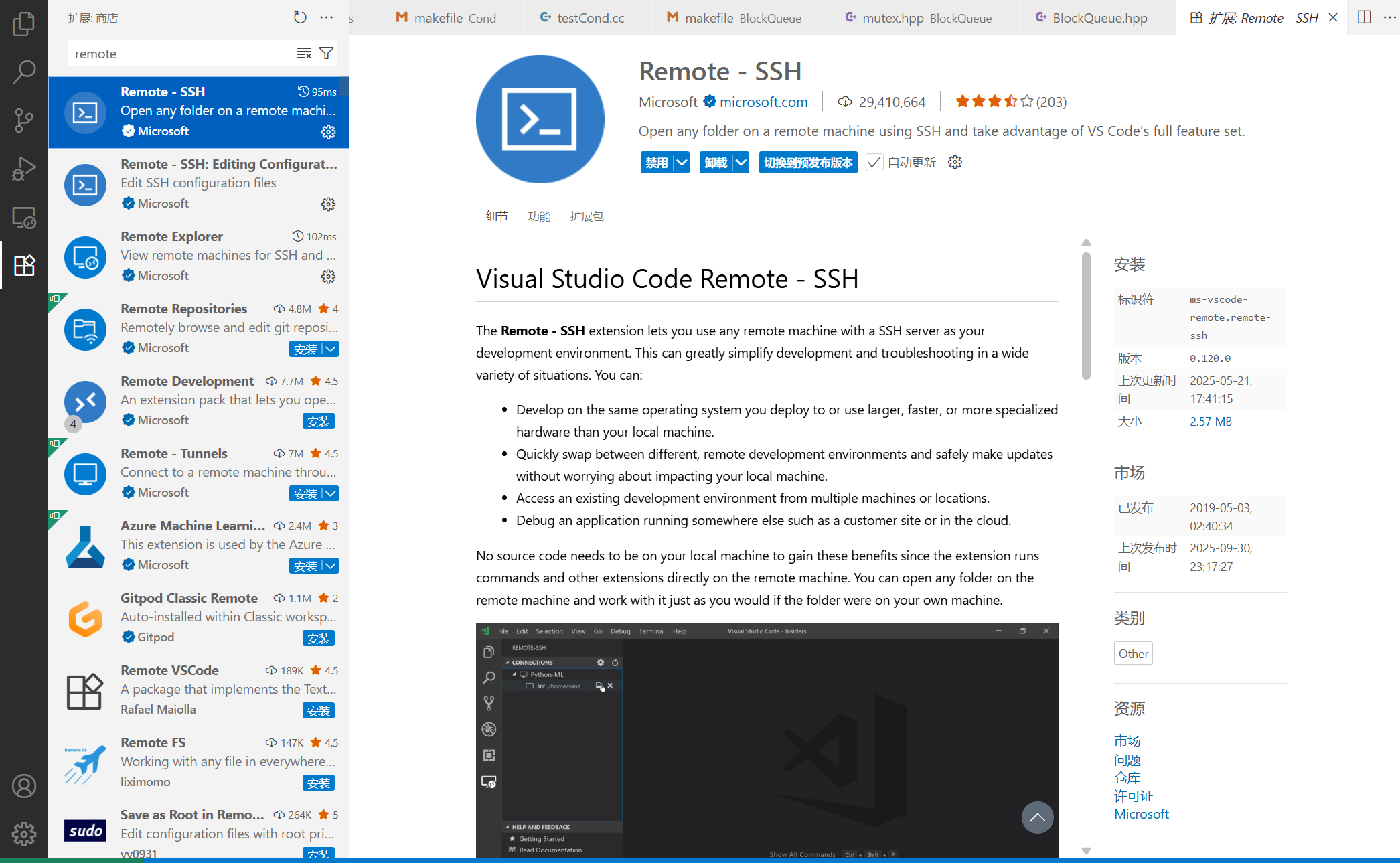1400x863 pixels.
Task: Open the 扩展包 tab of the extension
Action: click(x=587, y=216)
